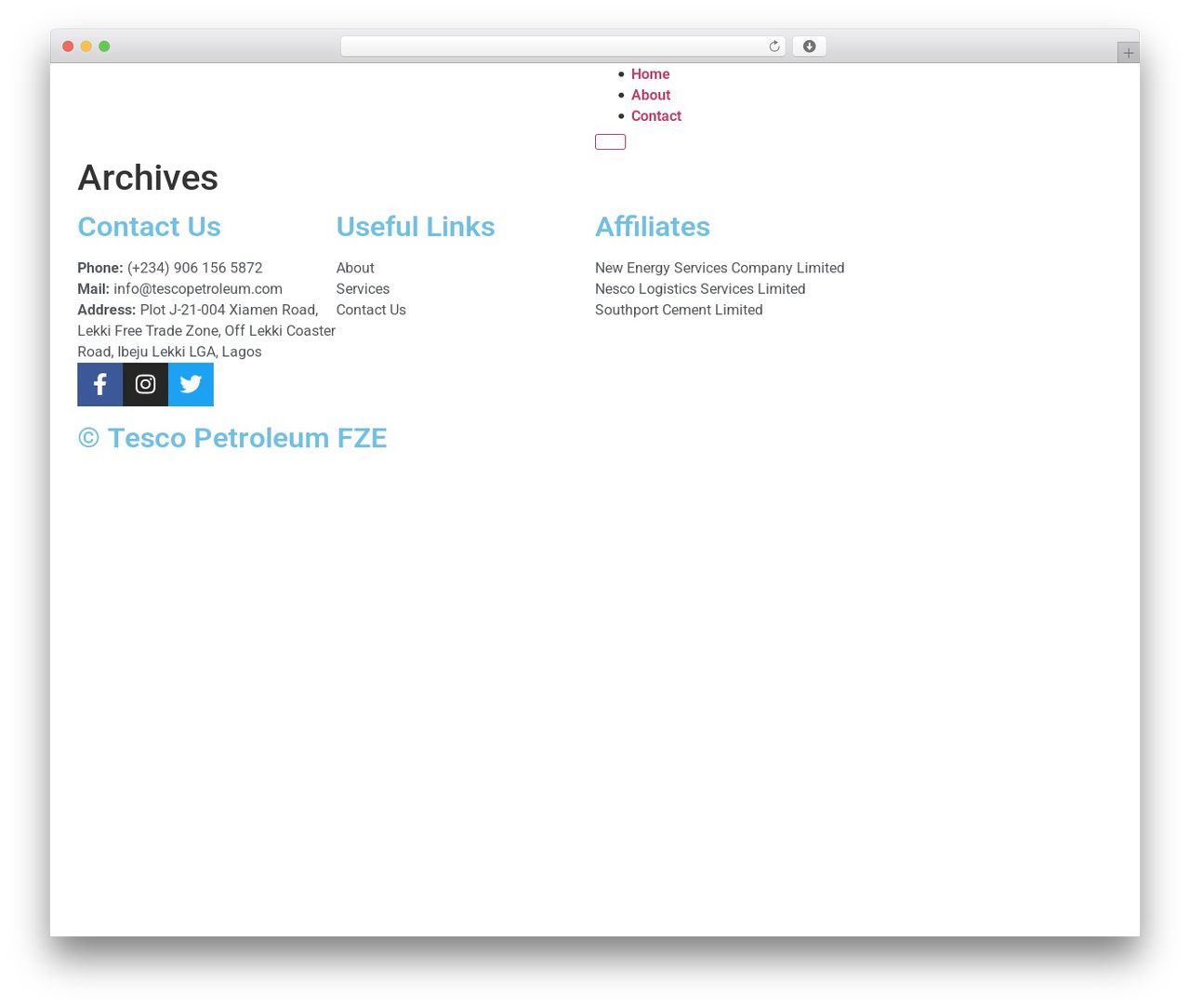
Task: Focus the browser address bar field
Action: point(553,46)
